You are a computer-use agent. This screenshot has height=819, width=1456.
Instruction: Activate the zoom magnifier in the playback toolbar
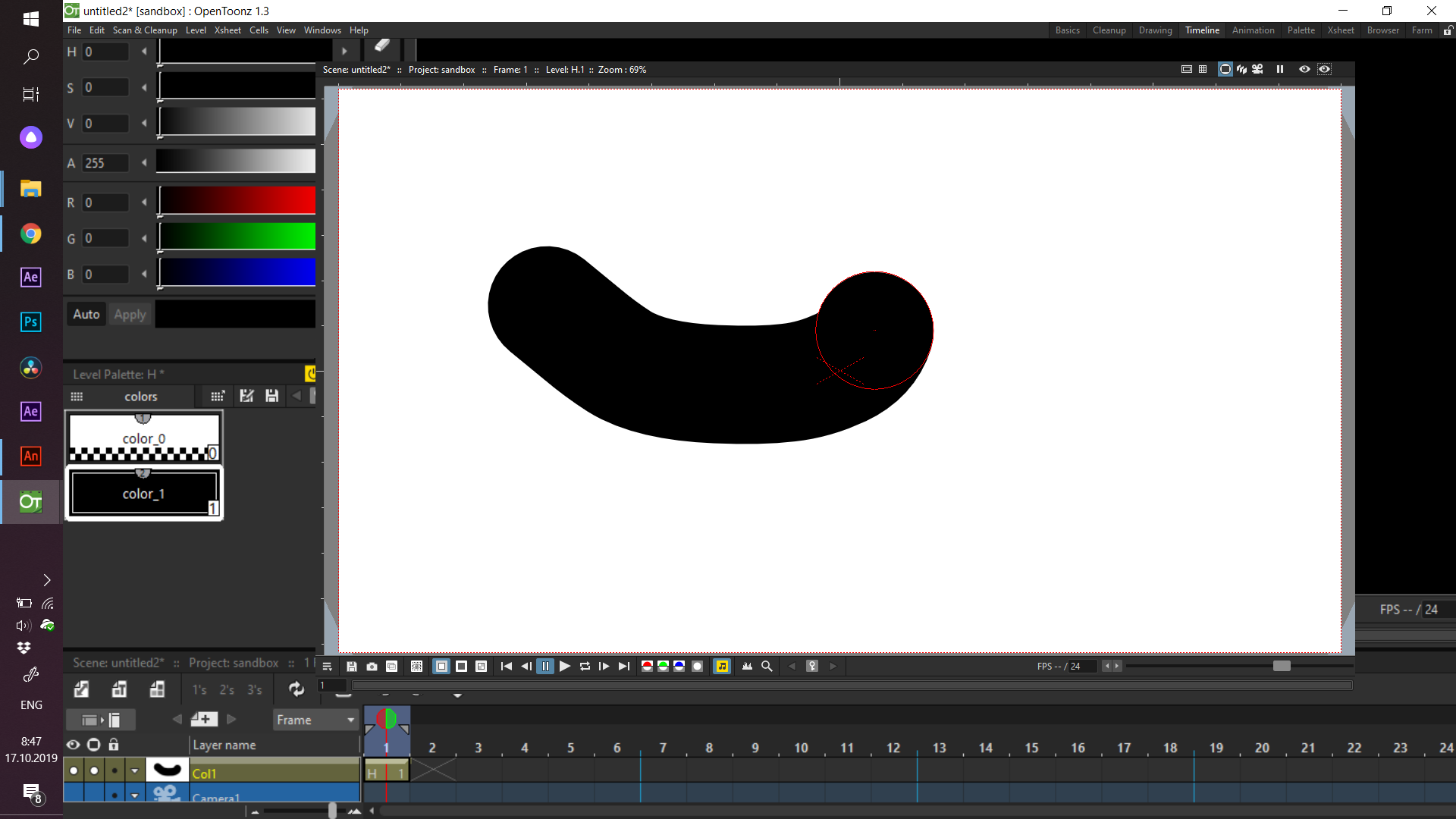tap(767, 666)
